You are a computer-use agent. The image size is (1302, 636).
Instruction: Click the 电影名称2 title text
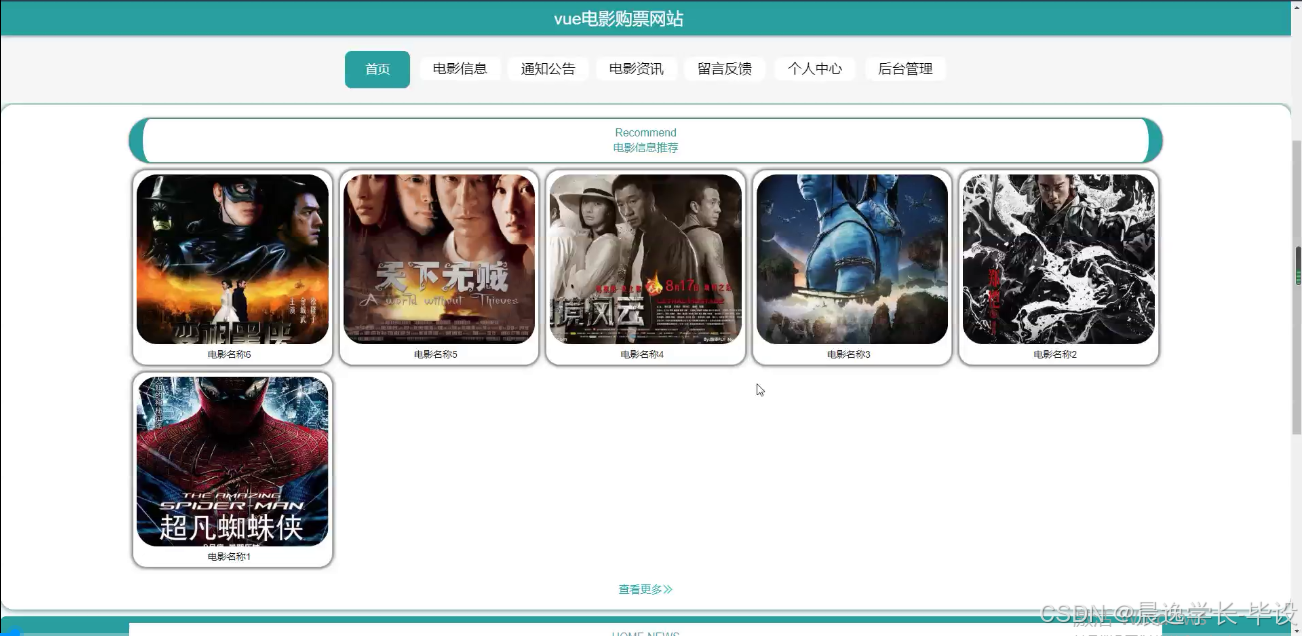click(1055, 355)
